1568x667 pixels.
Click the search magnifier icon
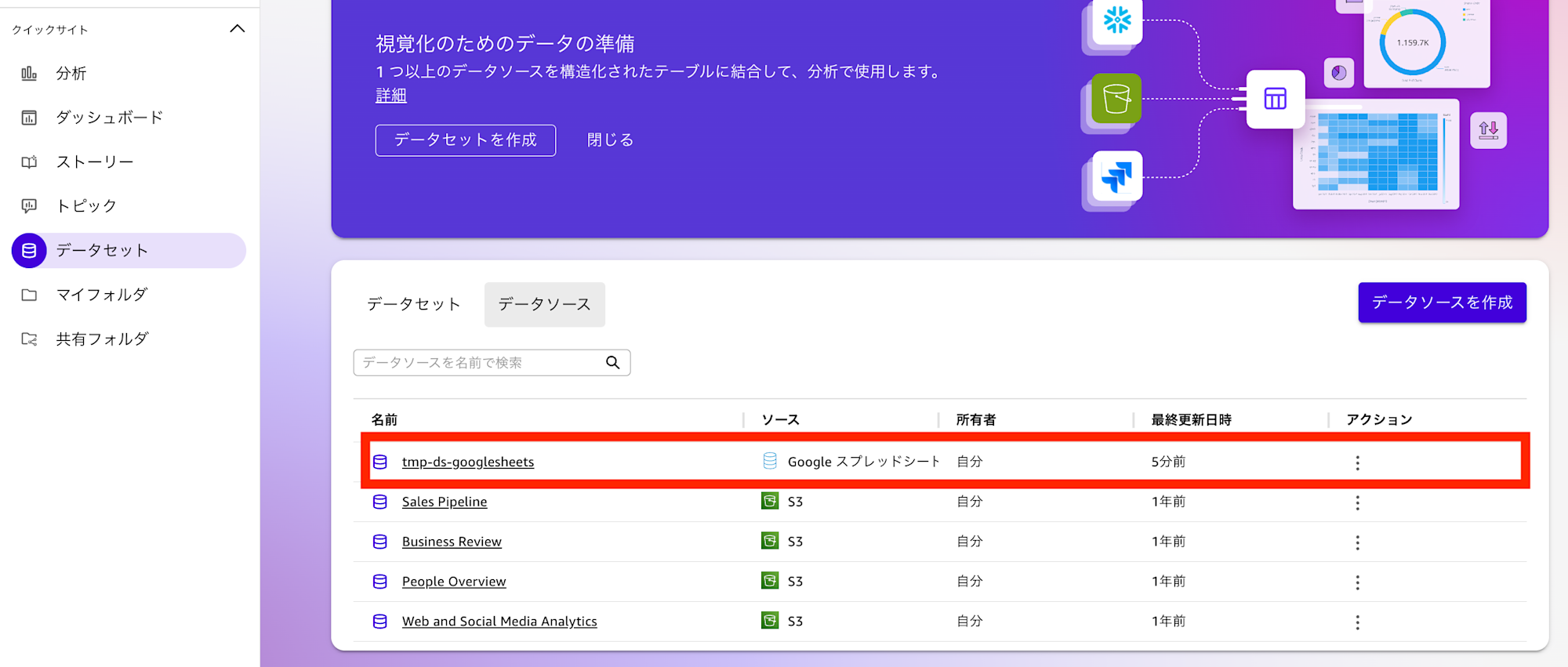coord(613,363)
